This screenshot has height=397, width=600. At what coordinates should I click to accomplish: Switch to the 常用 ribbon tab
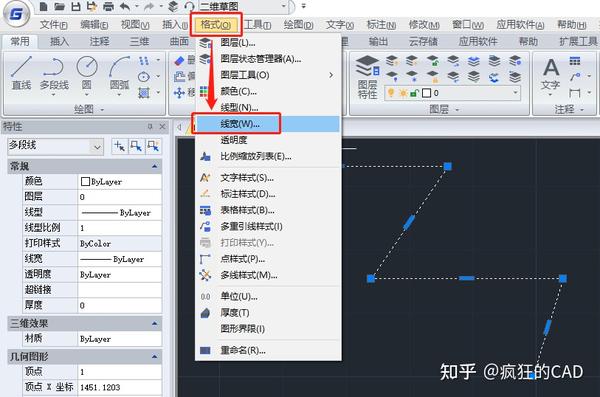(x=20, y=41)
